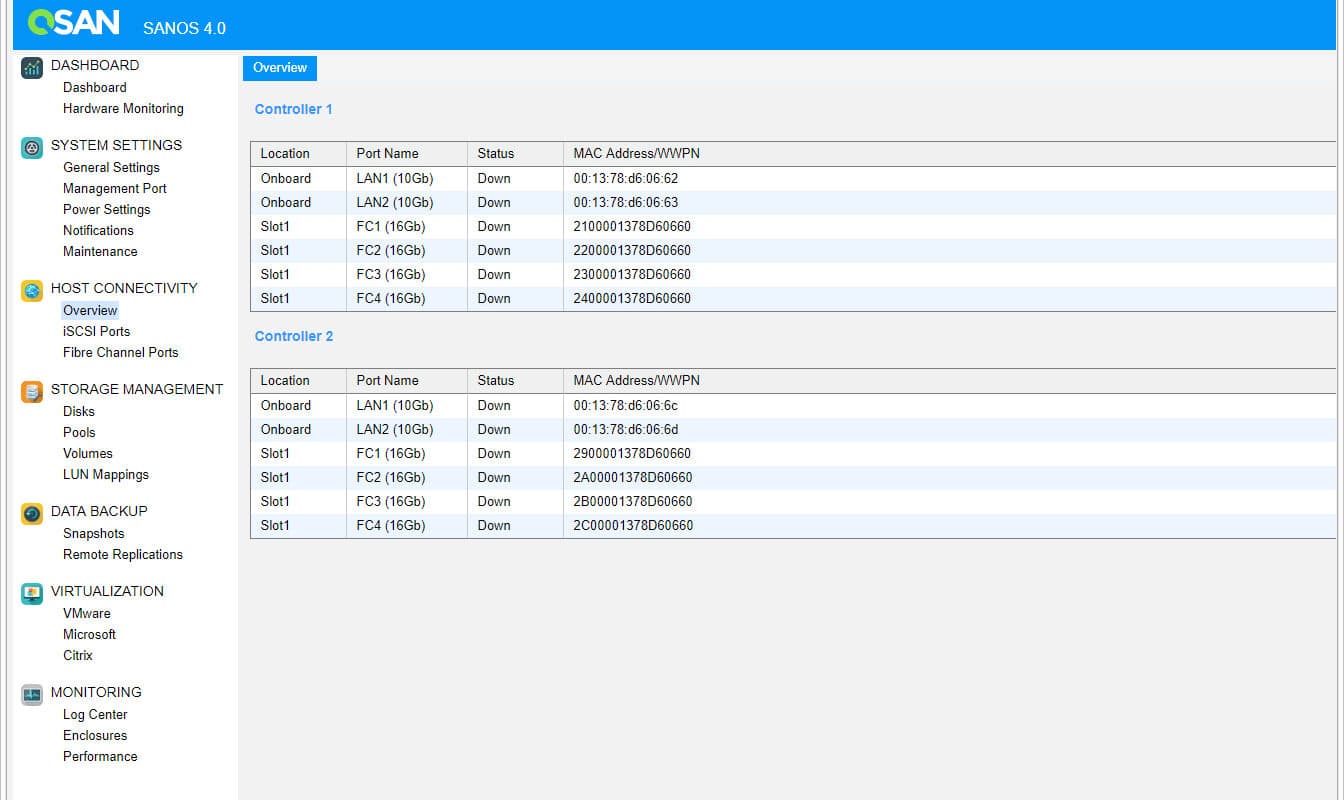Open the Microsoft virtualization page
Screen dimensions: 1344x800
pyautogui.click(x=89, y=634)
